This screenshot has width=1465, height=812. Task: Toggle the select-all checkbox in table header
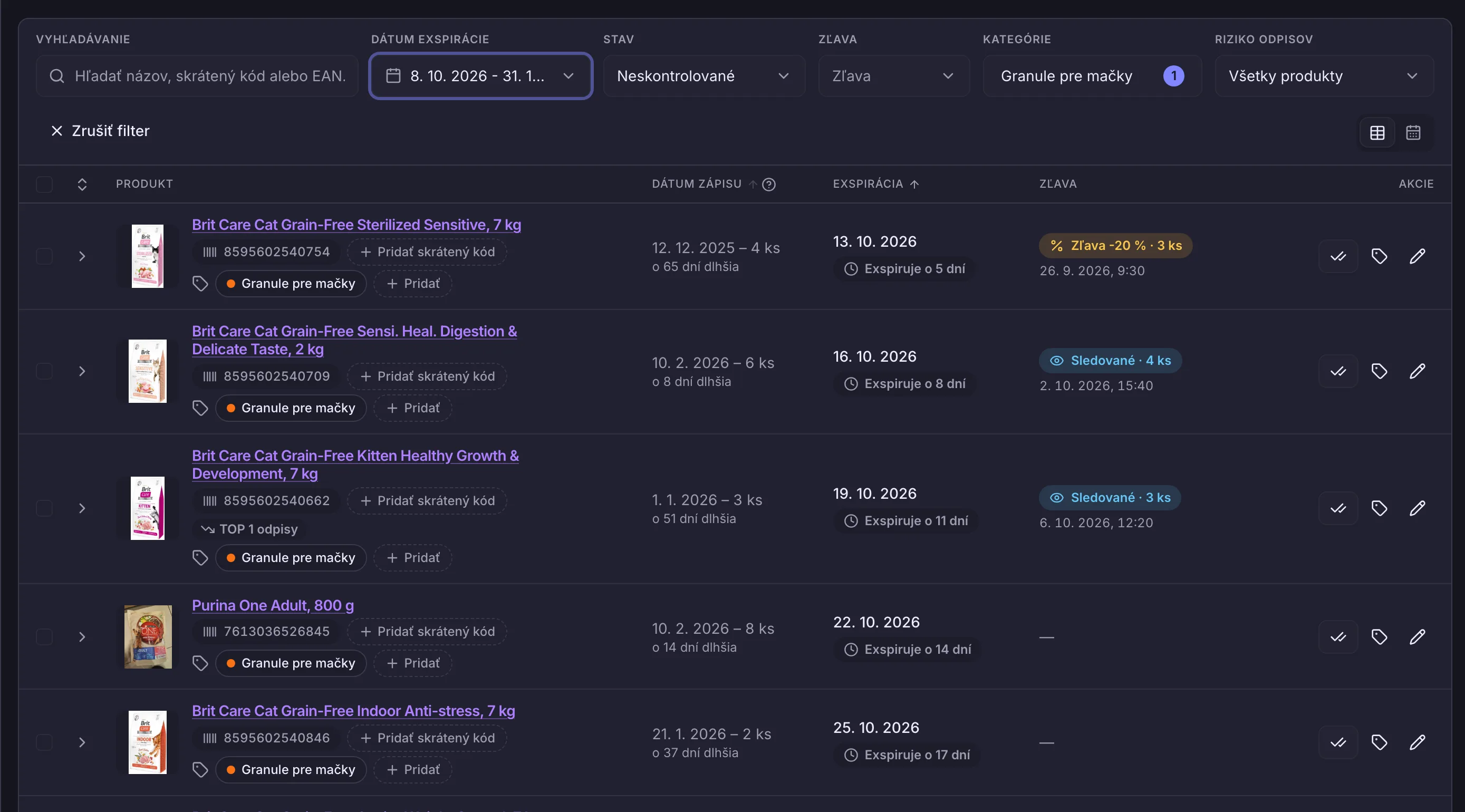tap(44, 184)
